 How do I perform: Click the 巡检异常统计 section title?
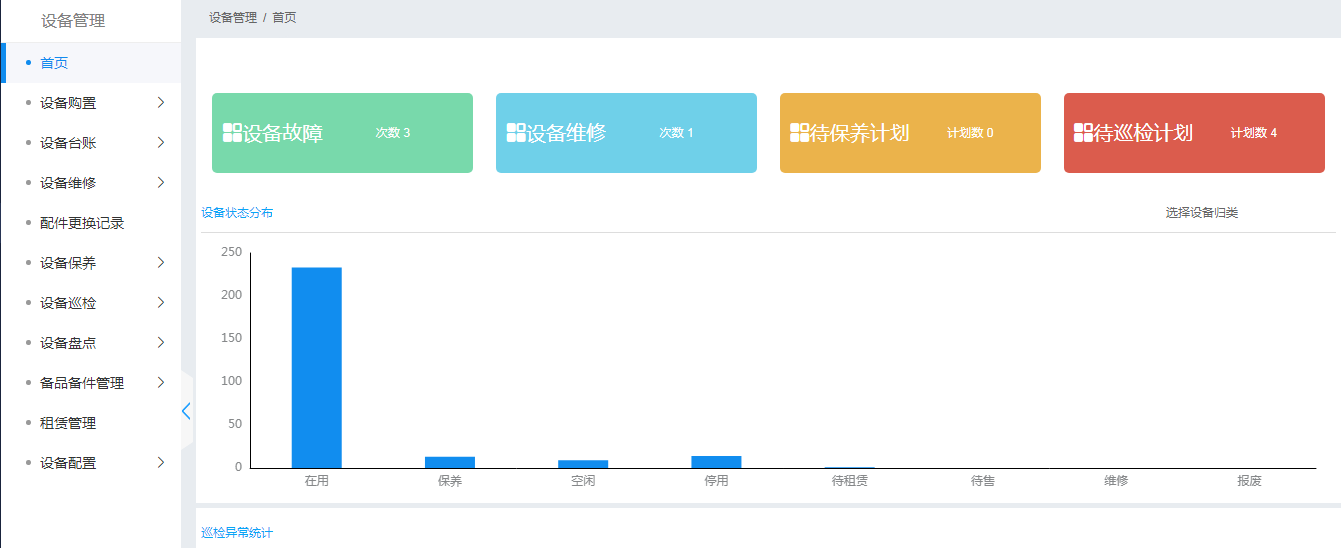pos(237,533)
